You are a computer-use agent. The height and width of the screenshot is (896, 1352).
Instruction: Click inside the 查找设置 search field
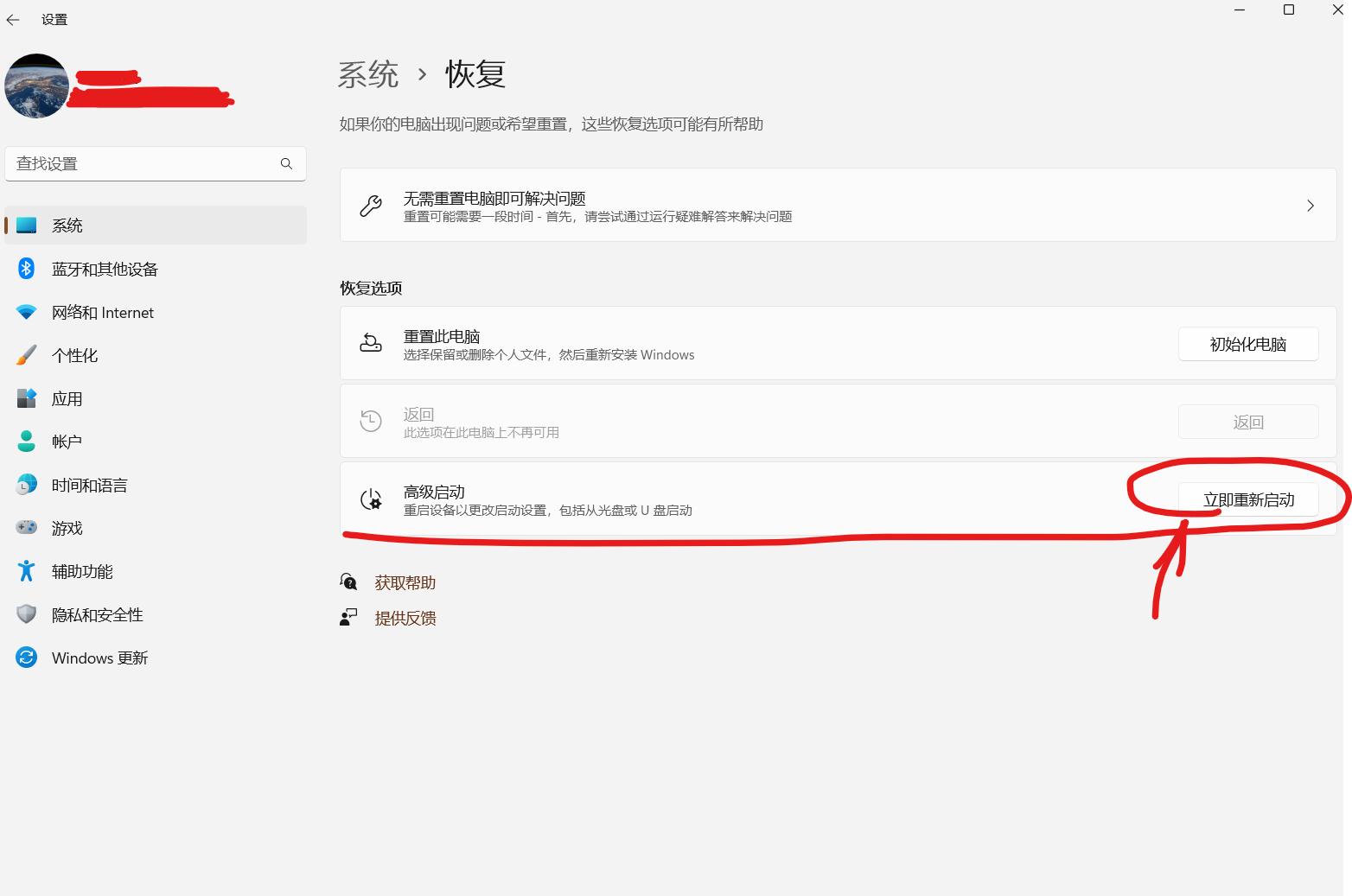[138, 163]
